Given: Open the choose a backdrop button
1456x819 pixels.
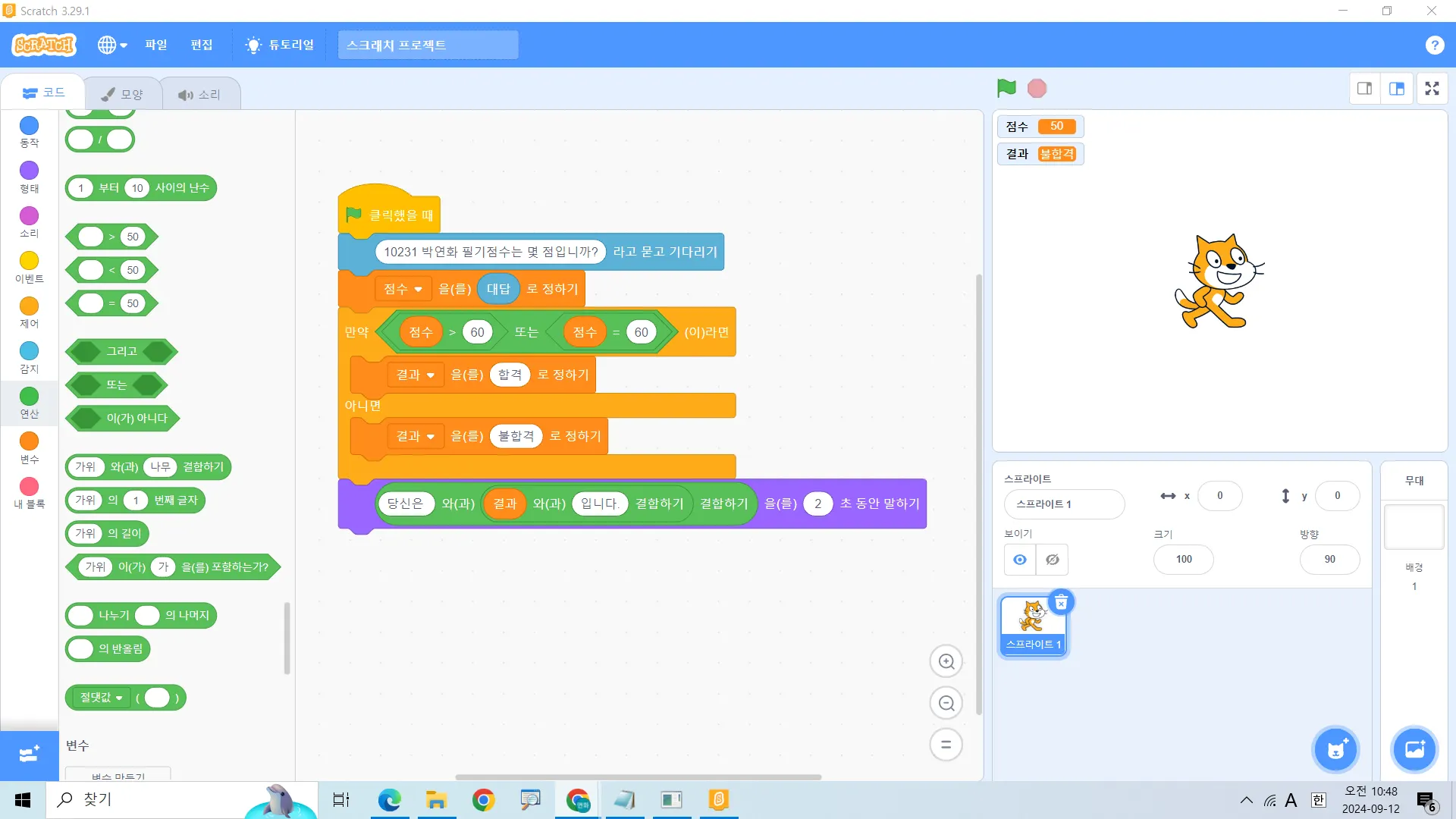Looking at the screenshot, I should tap(1414, 749).
